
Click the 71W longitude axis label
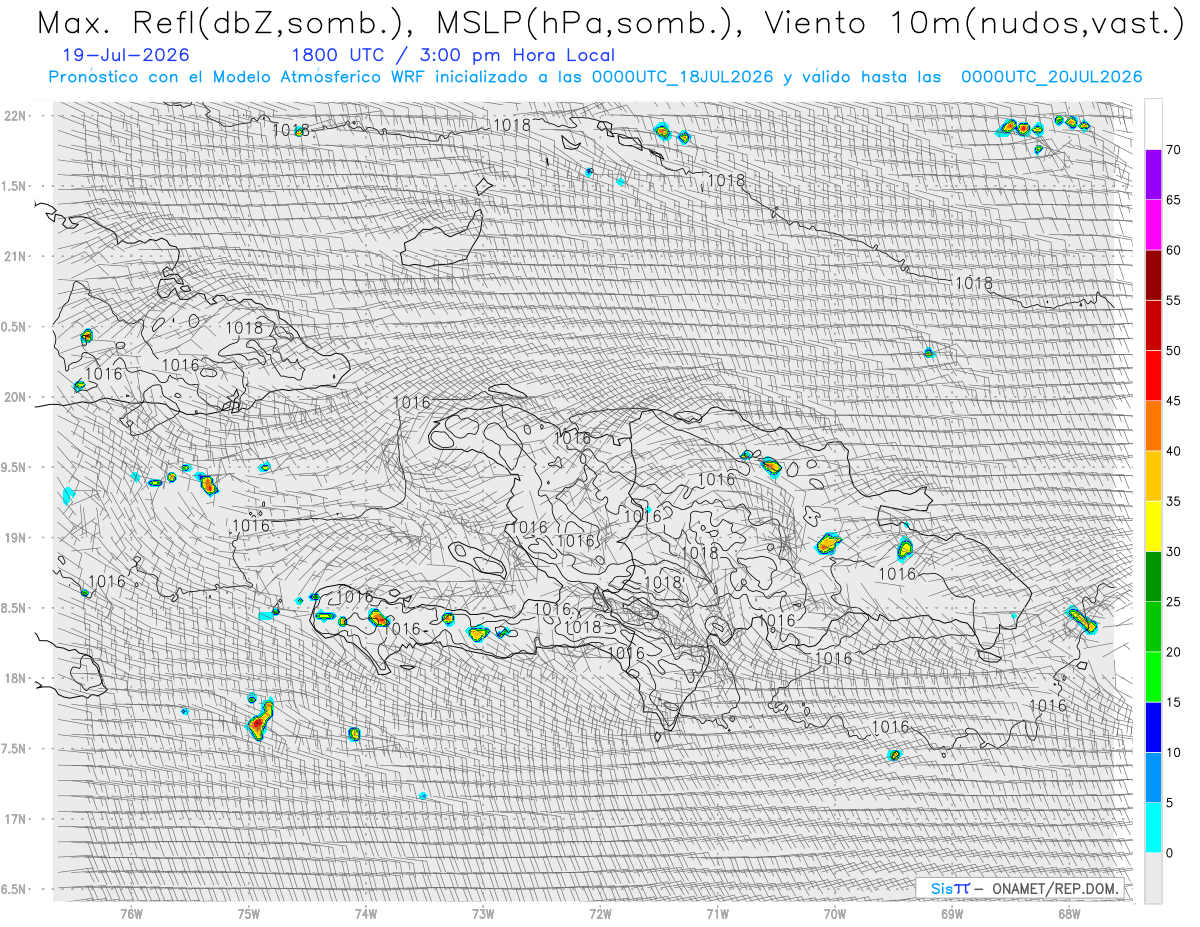click(717, 914)
